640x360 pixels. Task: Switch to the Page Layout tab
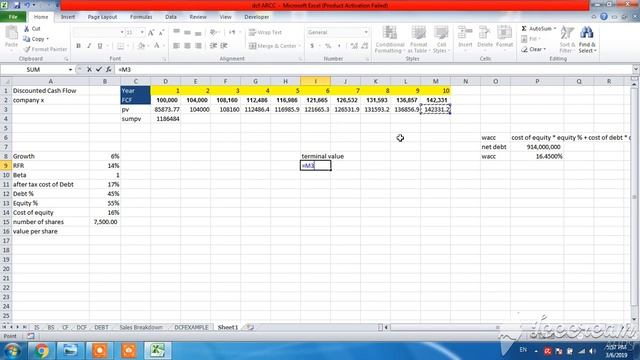click(x=102, y=17)
